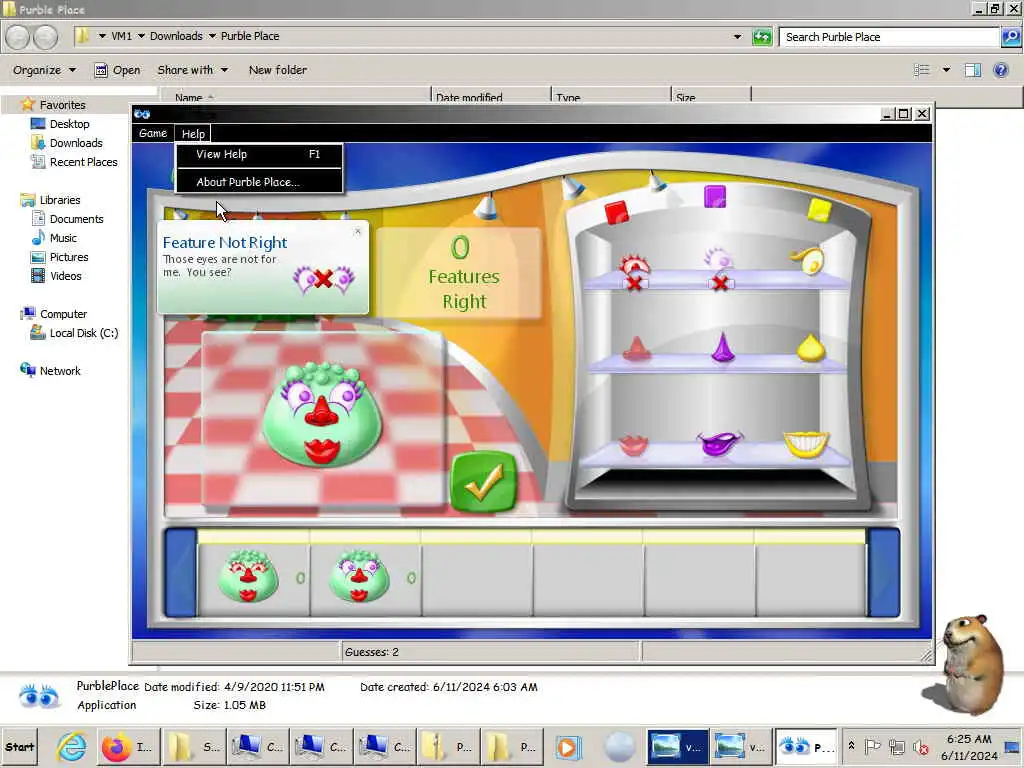The height and width of the screenshot is (768, 1024).
Task: Open the Game menu in Purble Place
Action: click(x=153, y=133)
